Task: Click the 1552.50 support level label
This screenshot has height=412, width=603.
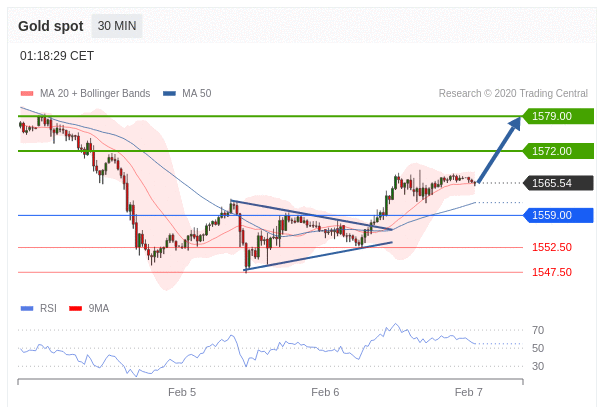Action: [x=552, y=247]
